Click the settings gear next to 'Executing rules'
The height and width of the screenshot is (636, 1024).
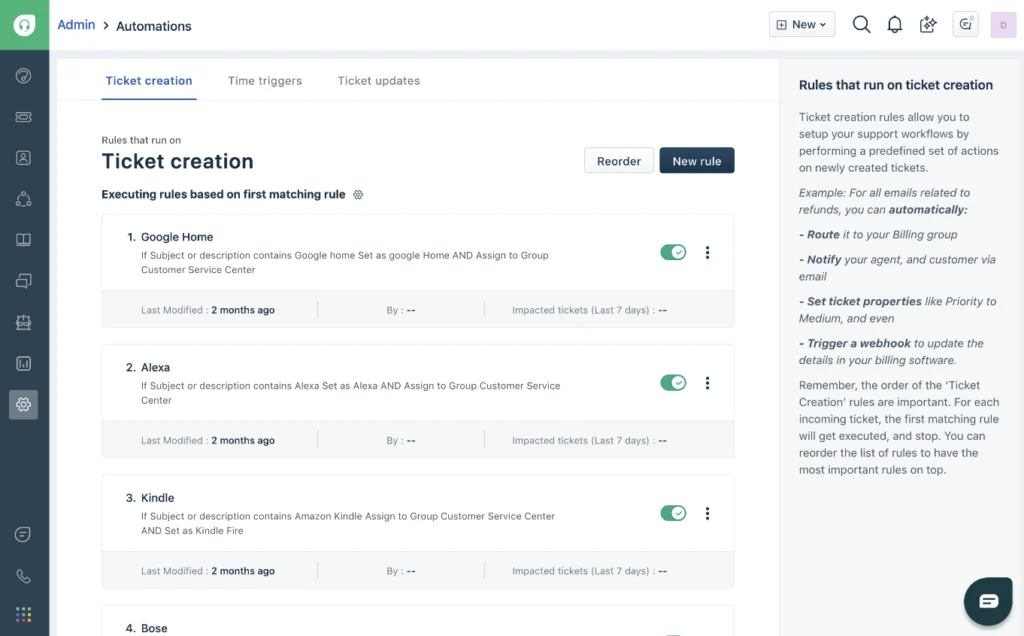[x=358, y=195]
